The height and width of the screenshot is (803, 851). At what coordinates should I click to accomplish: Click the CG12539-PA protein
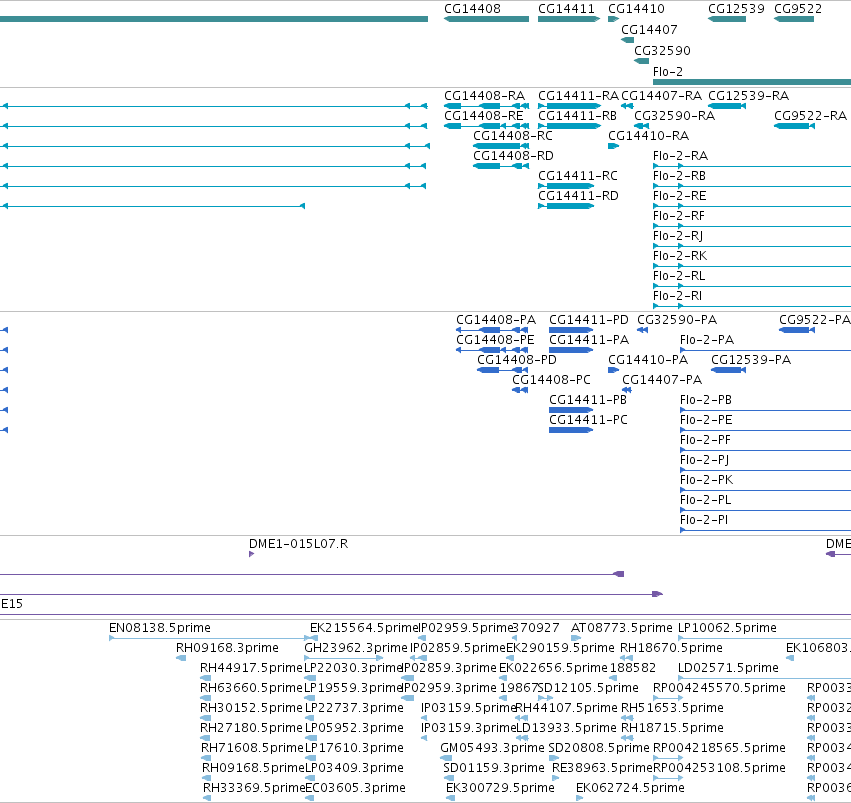(x=751, y=360)
